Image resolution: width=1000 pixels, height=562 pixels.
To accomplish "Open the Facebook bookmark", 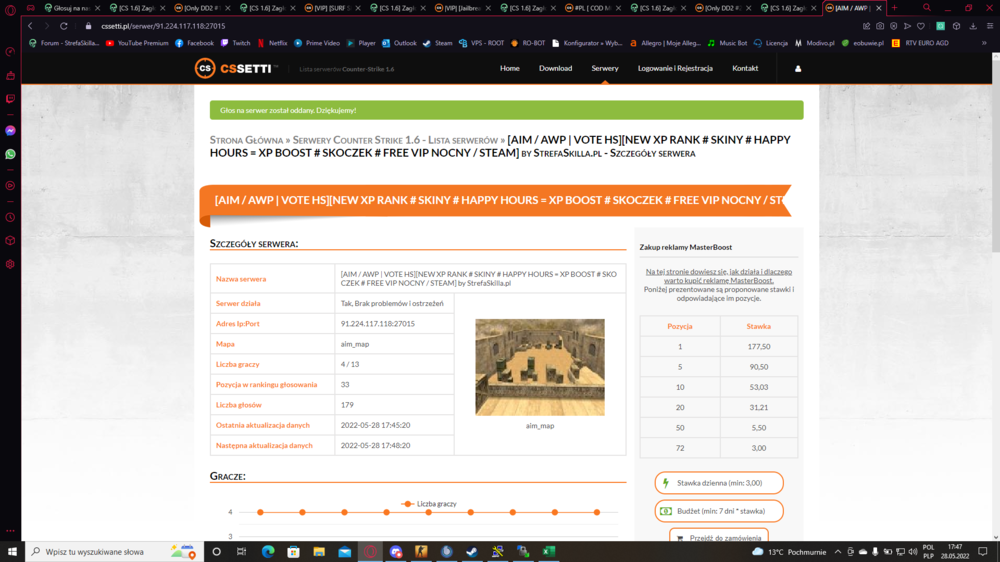I will tap(195, 43).
